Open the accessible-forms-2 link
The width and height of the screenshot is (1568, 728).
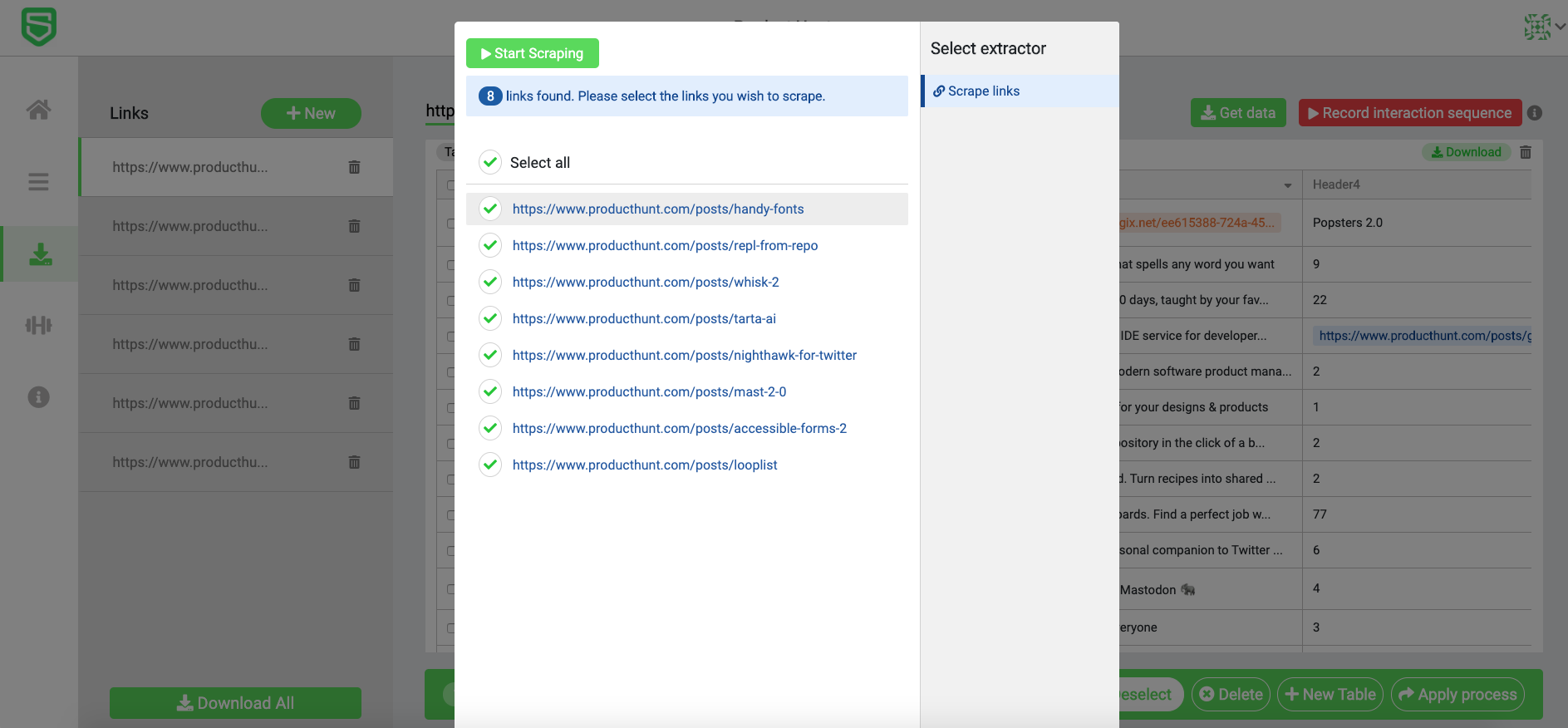(680, 429)
